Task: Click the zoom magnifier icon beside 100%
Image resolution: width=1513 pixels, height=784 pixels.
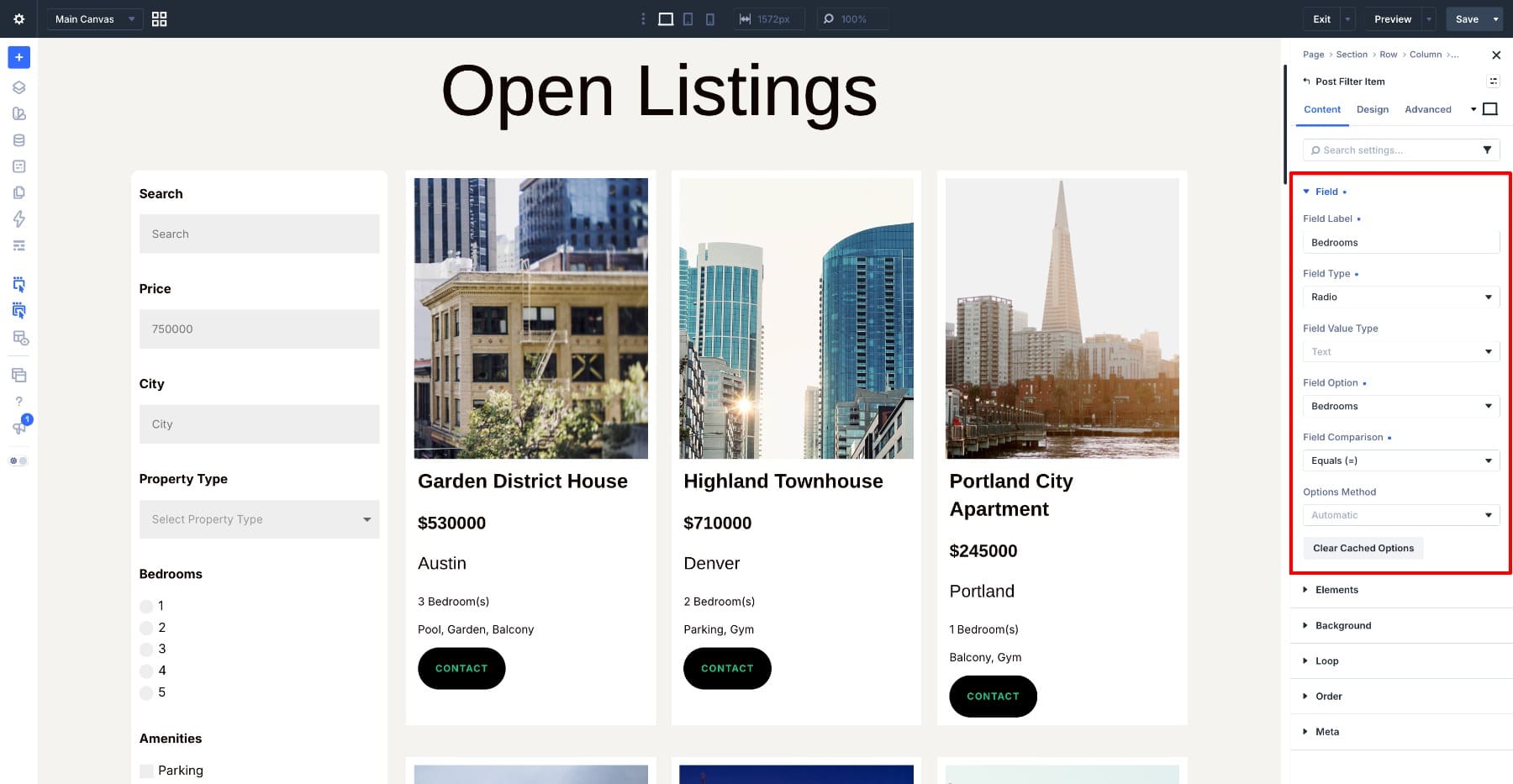Action: (829, 18)
